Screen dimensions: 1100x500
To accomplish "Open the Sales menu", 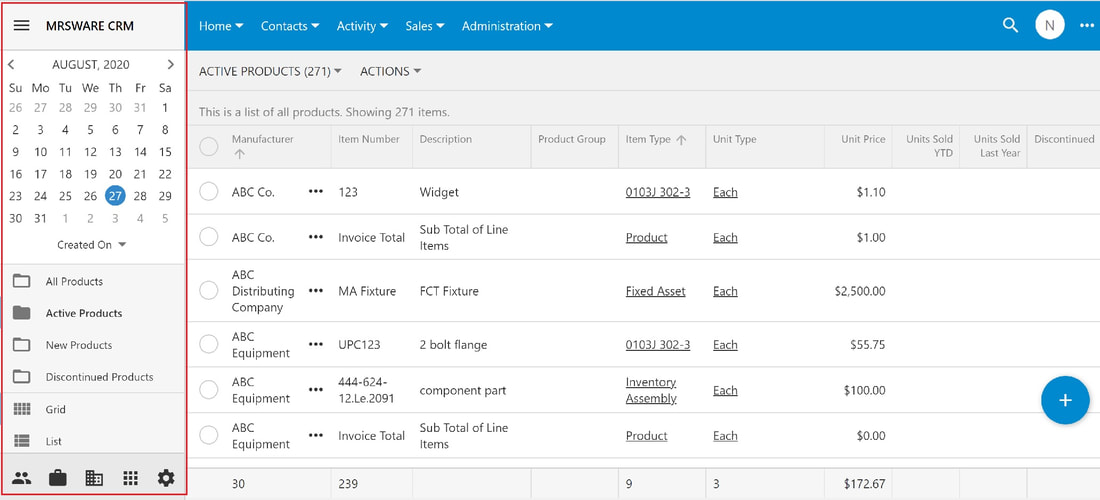I will pyautogui.click(x=425, y=26).
